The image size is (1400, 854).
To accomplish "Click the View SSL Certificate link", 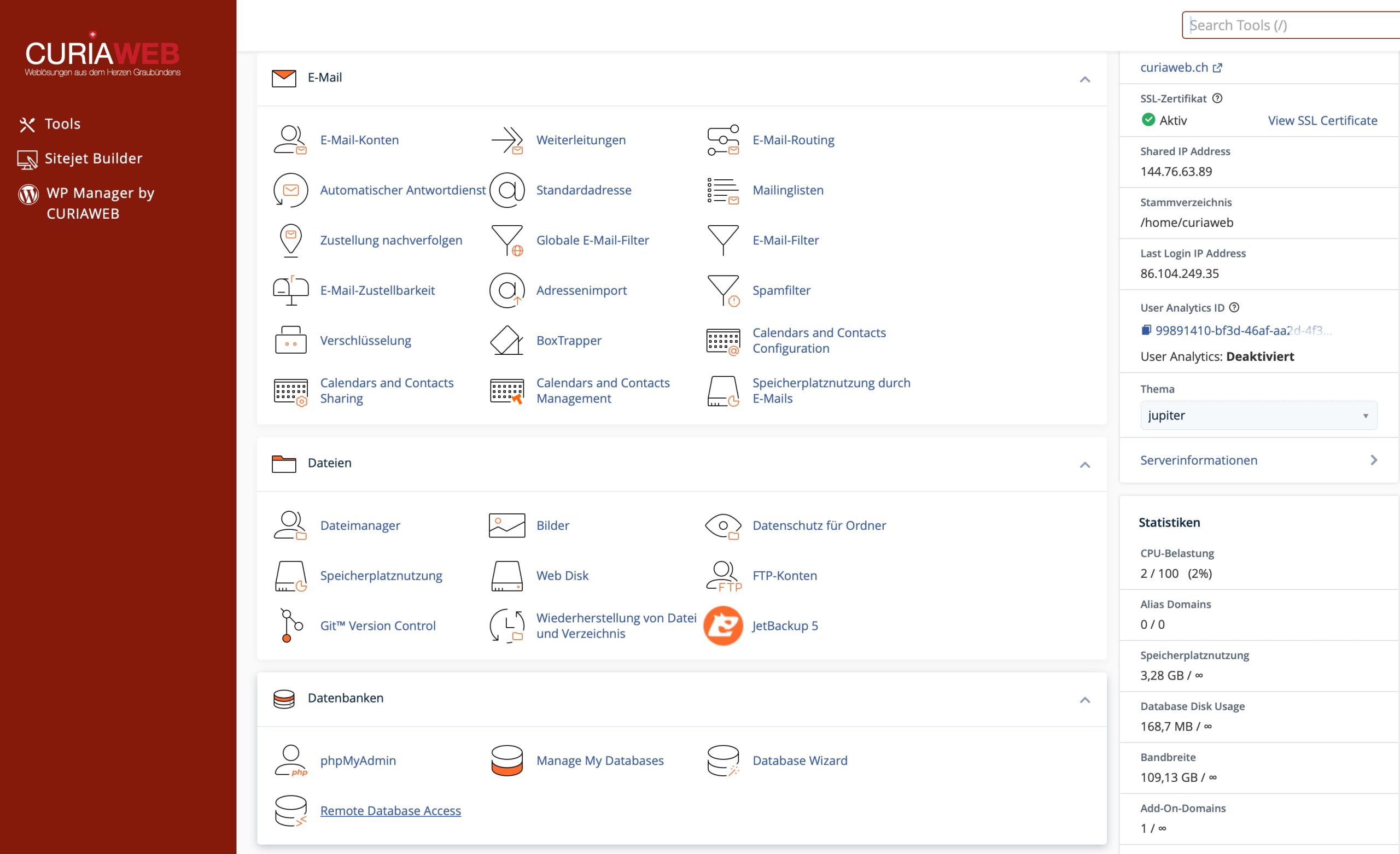I will click(x=1322, y=120).
